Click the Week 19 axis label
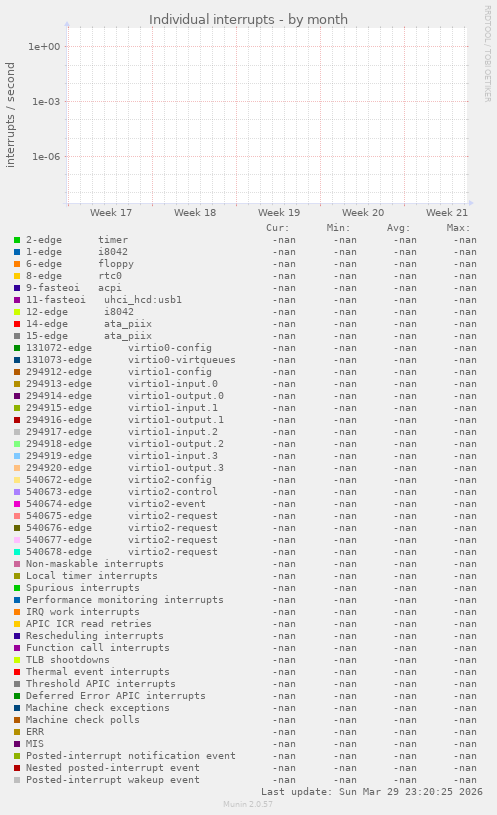The width and height of the screenshot is (497, 815). point(279,213)
